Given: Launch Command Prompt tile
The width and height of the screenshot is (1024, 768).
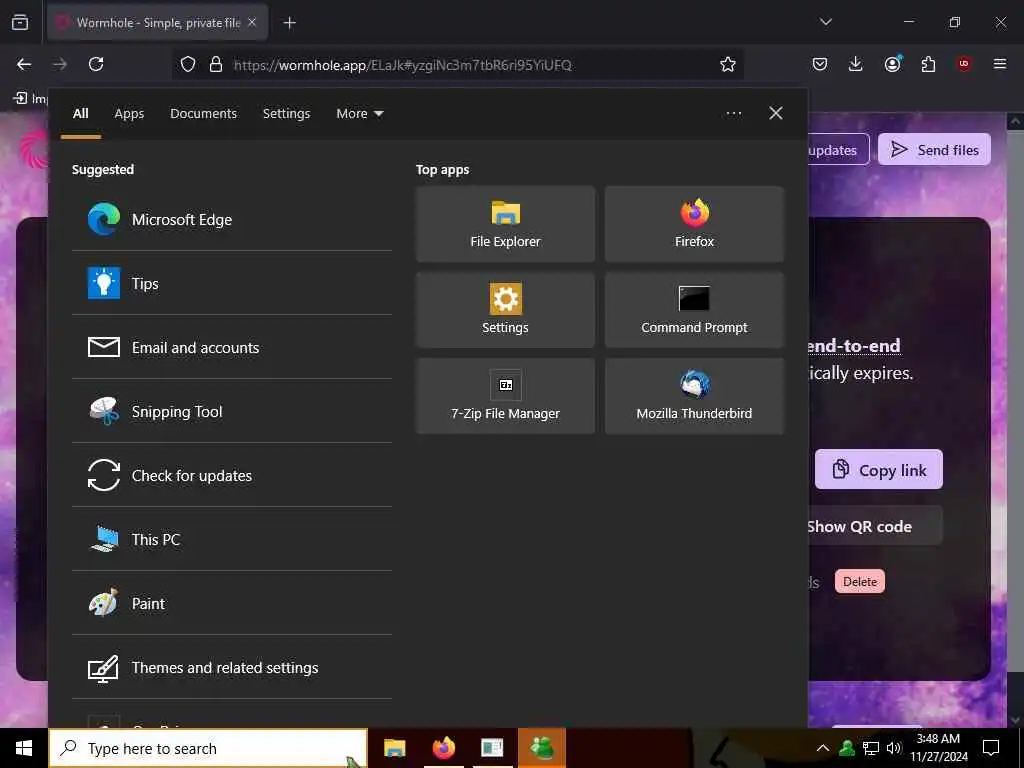Looking at the screenshot, I should click(x=694, y=310).
